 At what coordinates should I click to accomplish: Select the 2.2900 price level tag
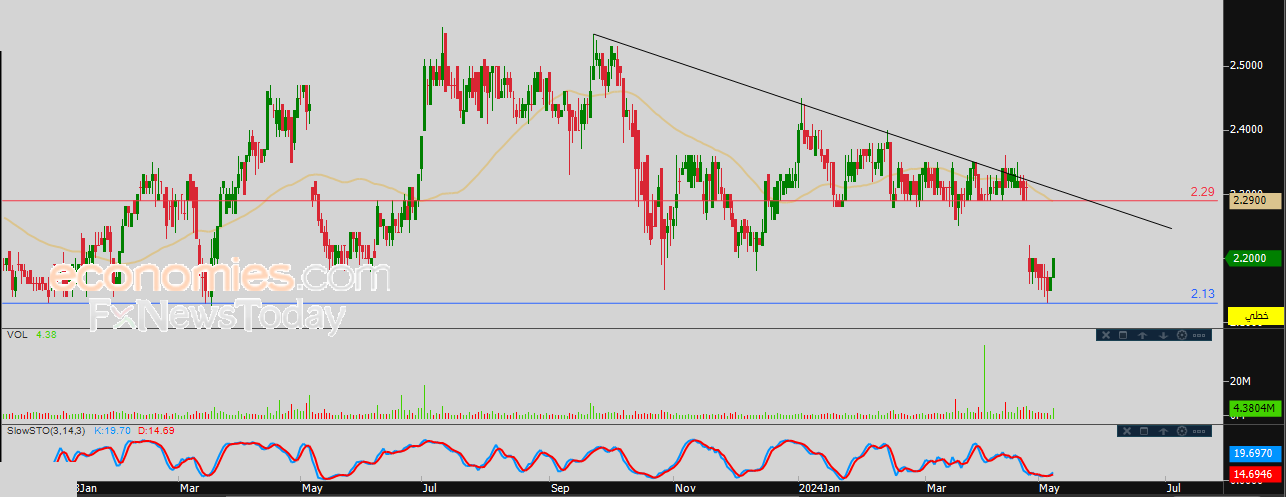(x=1254, y=201)
